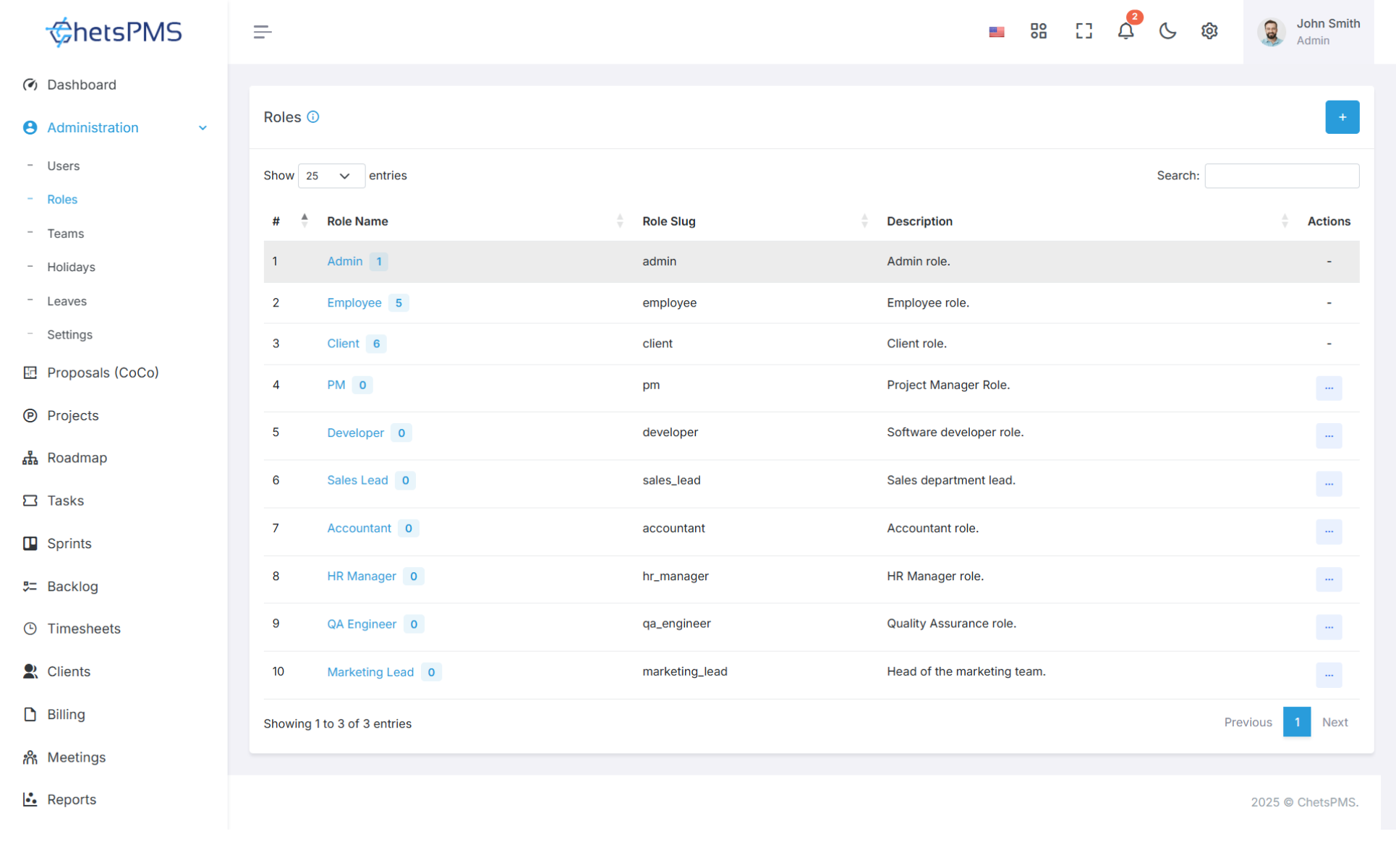
Task: Go to Timesheets in sidebar
Action: click(x=84, y=629)
